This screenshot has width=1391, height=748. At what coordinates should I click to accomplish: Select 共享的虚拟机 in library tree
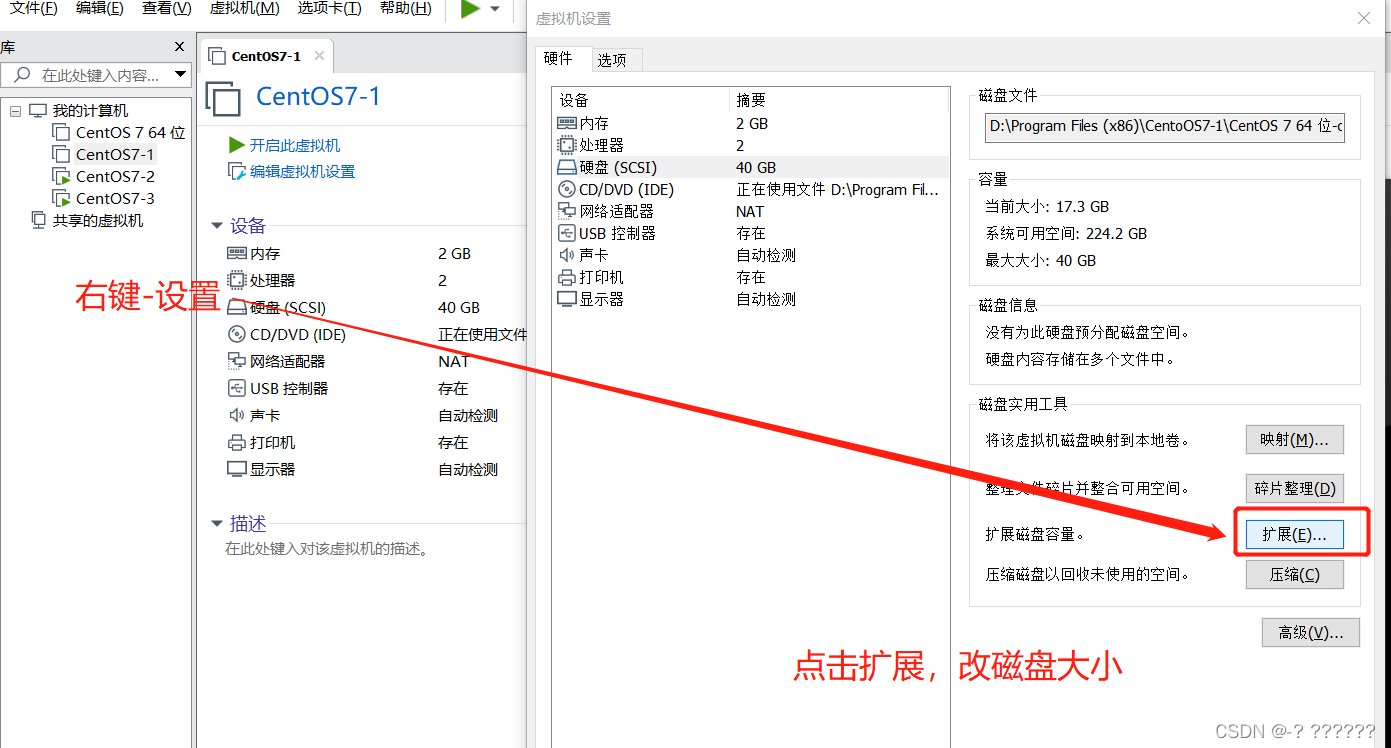98,221
